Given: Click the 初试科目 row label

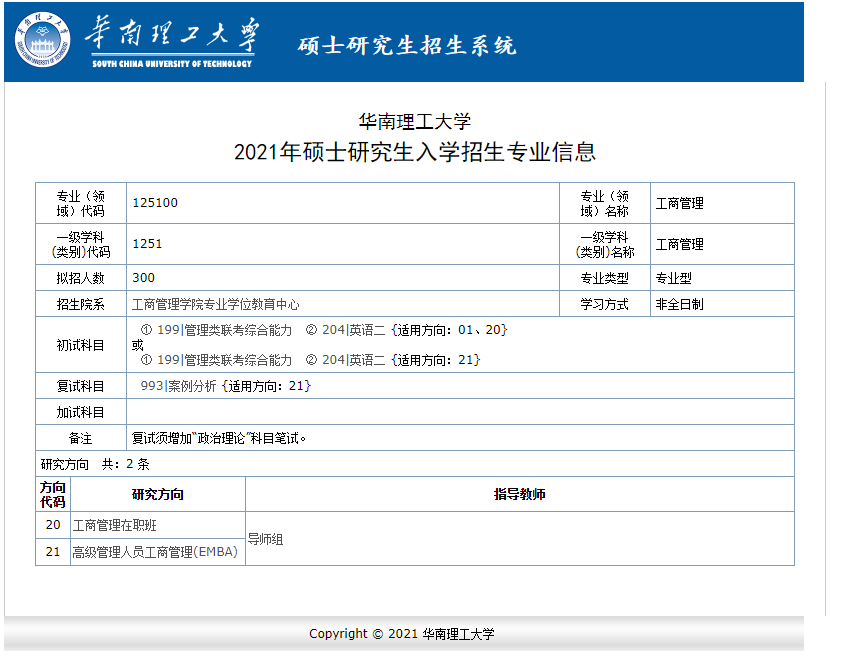Looking at the screenshot, I should click(81, 345).
